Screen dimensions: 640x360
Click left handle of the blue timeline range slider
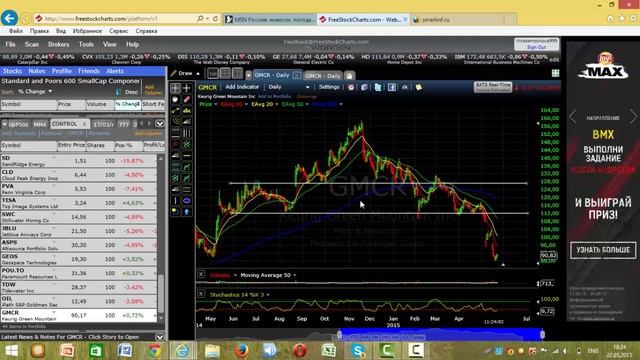(x=340, y=335)
